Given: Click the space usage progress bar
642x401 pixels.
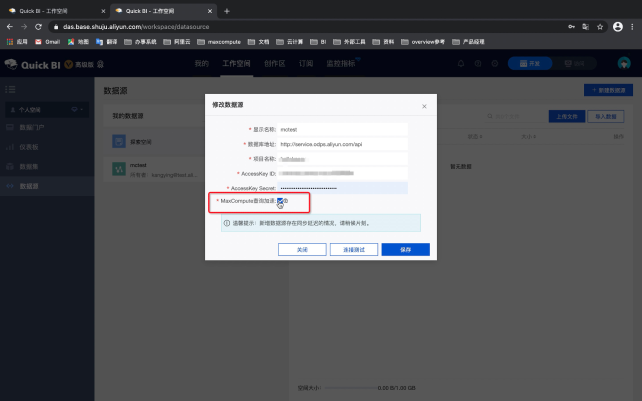Looking at the screenshot, I should click(349, 388).
